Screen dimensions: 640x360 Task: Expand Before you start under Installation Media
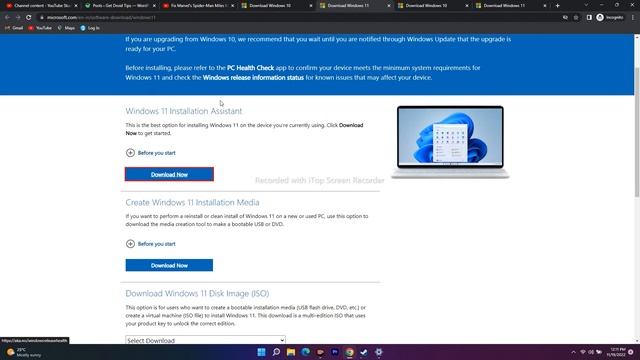151,244
